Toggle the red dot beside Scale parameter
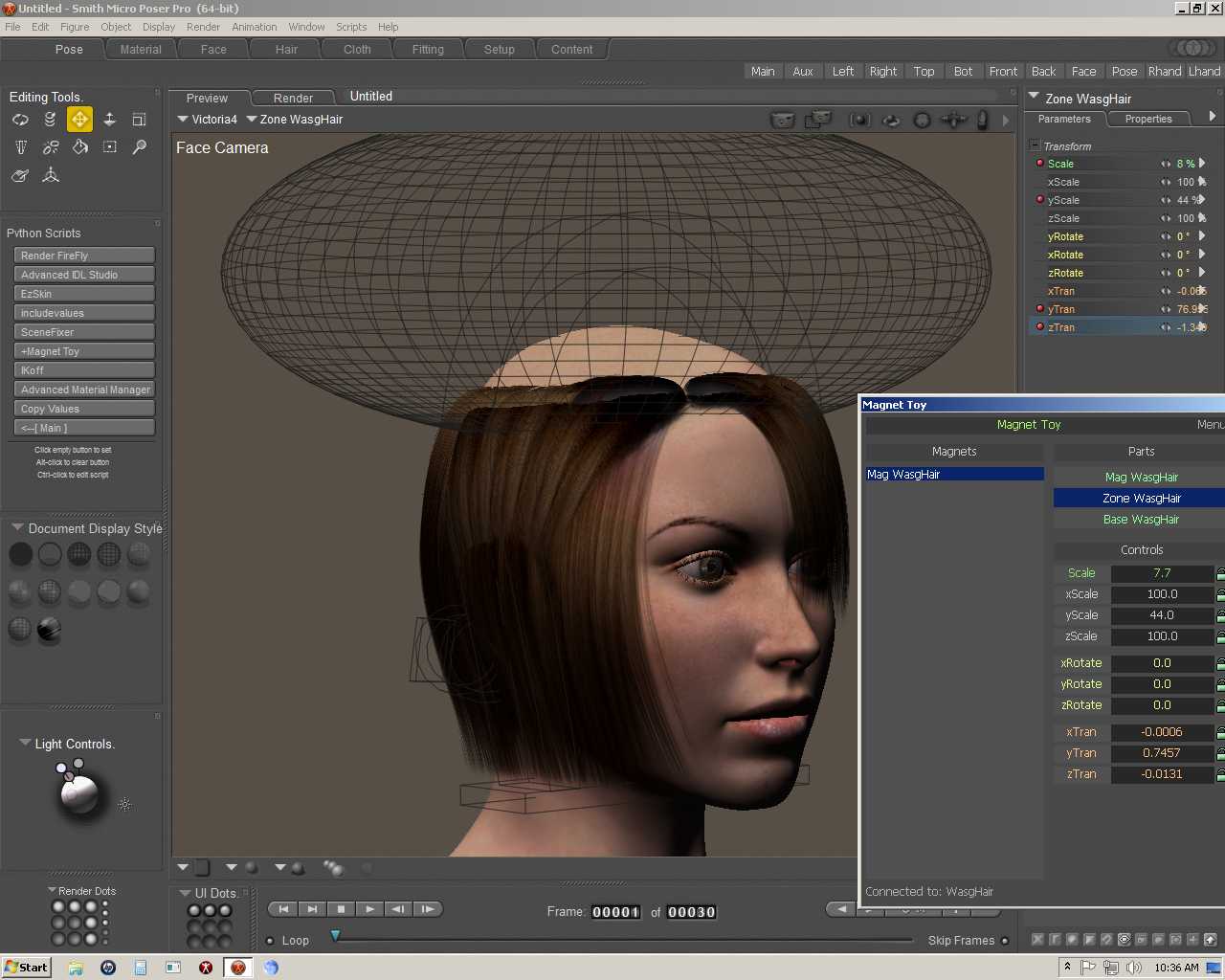Image resolution: width=1225 pixels, height=980 pixels. click(x=1039, y=164)
